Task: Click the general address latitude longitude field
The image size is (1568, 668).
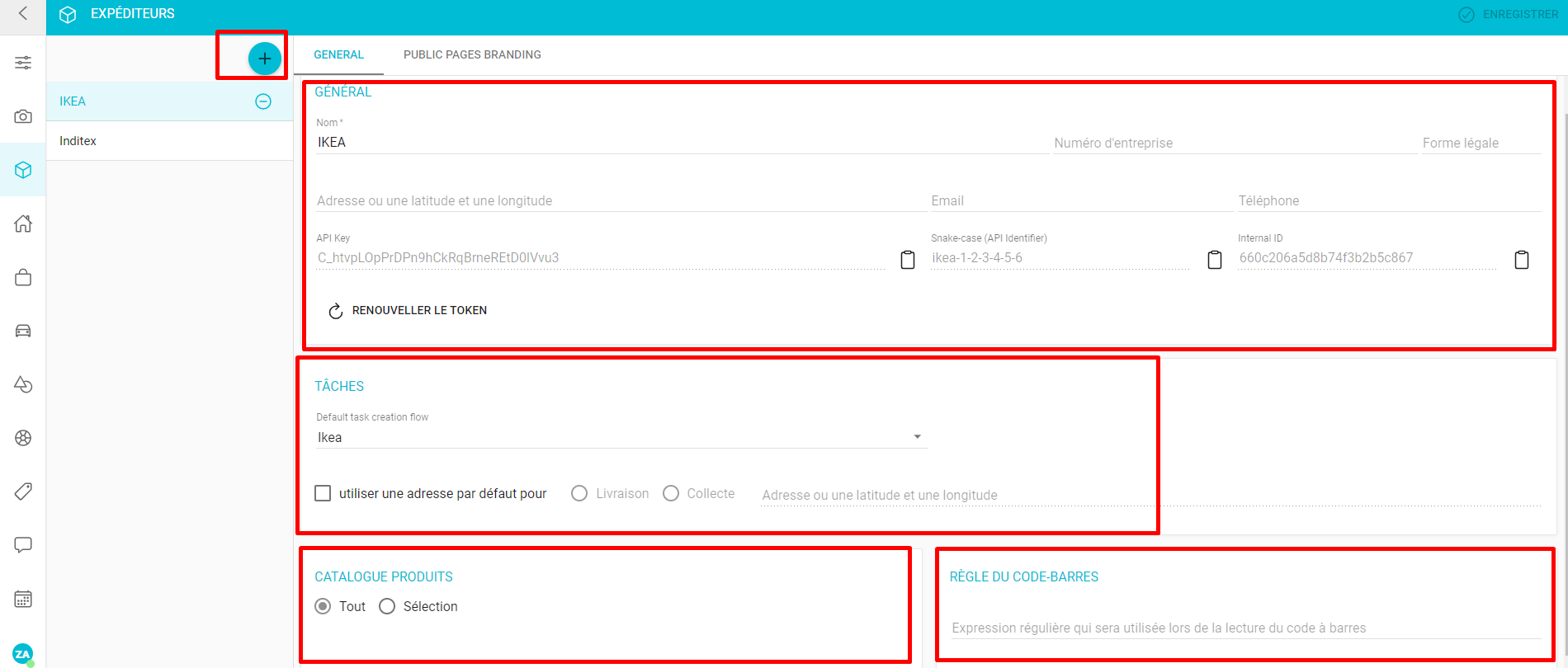Action: click(x=621, y=200)
